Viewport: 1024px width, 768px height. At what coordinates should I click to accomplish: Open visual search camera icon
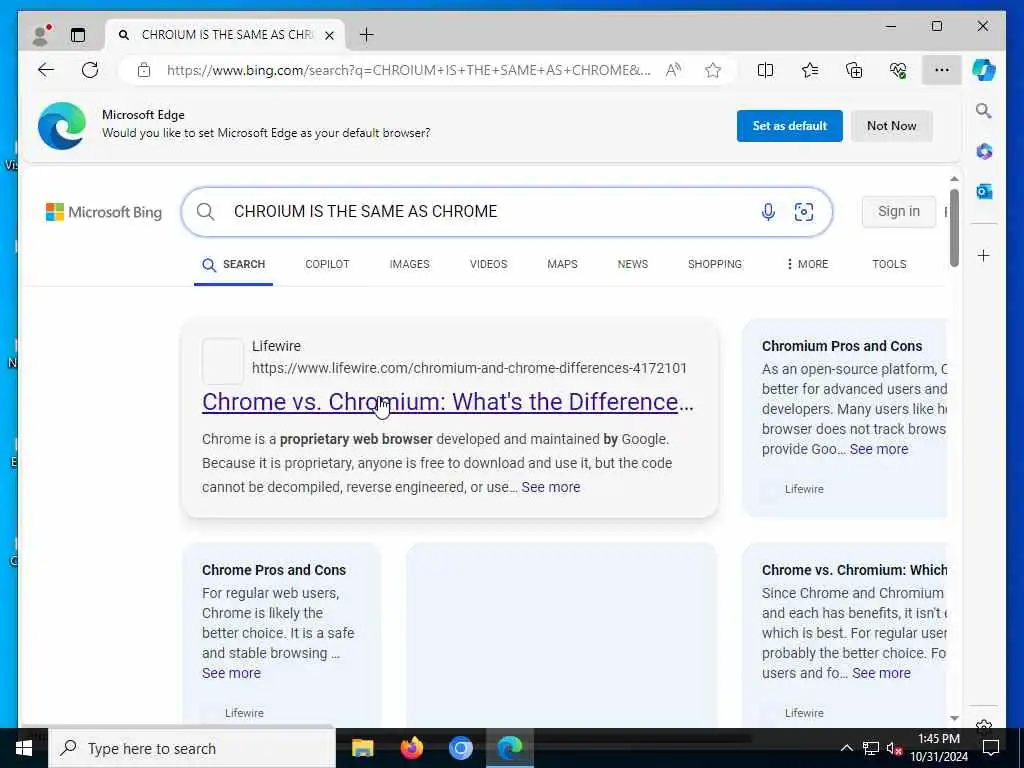(804, 212)
